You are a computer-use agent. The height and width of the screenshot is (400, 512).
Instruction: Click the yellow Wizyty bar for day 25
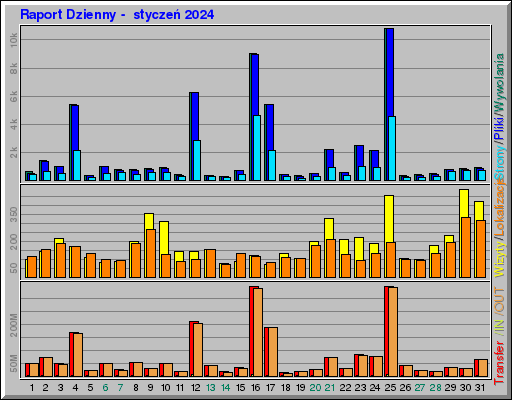click(x=389, y=219)
